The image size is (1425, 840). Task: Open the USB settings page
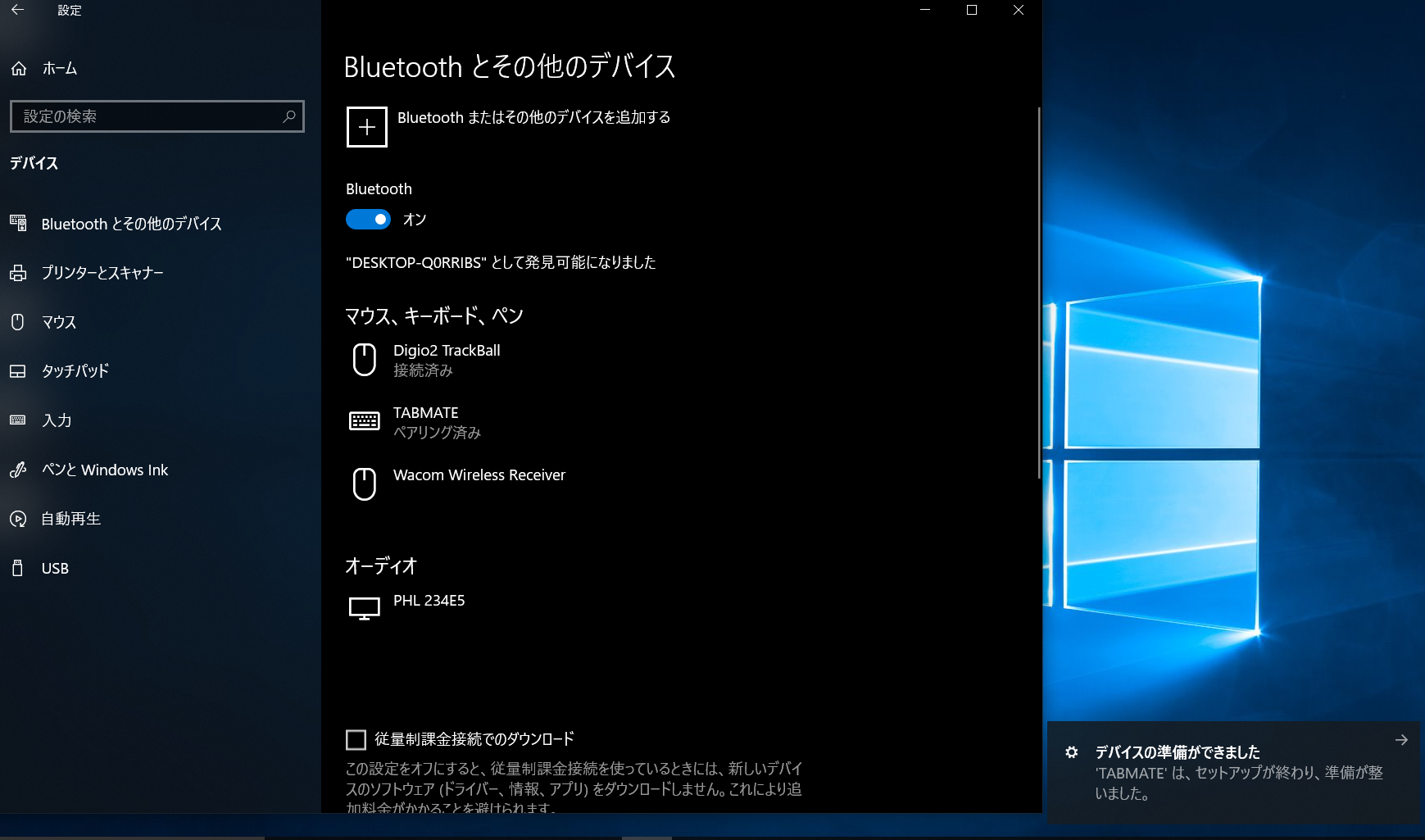tap(55, 568)
